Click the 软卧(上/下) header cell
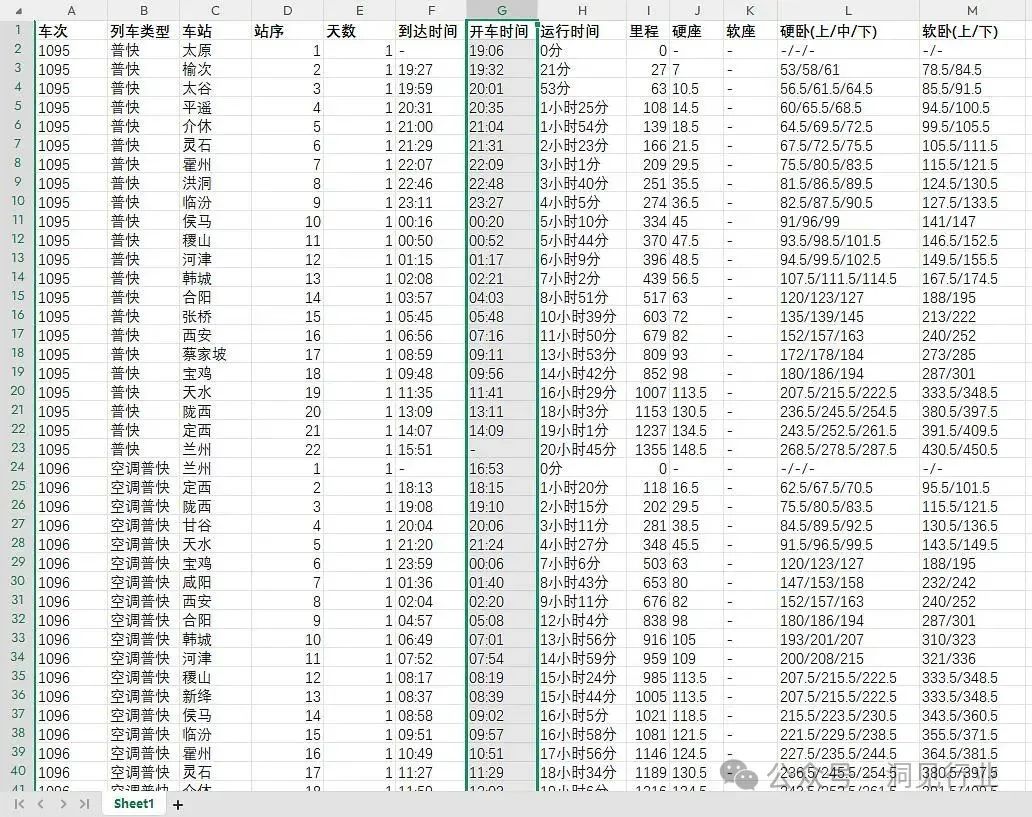The width and height of the screenshot is (1032, 817). pos(973,32)
